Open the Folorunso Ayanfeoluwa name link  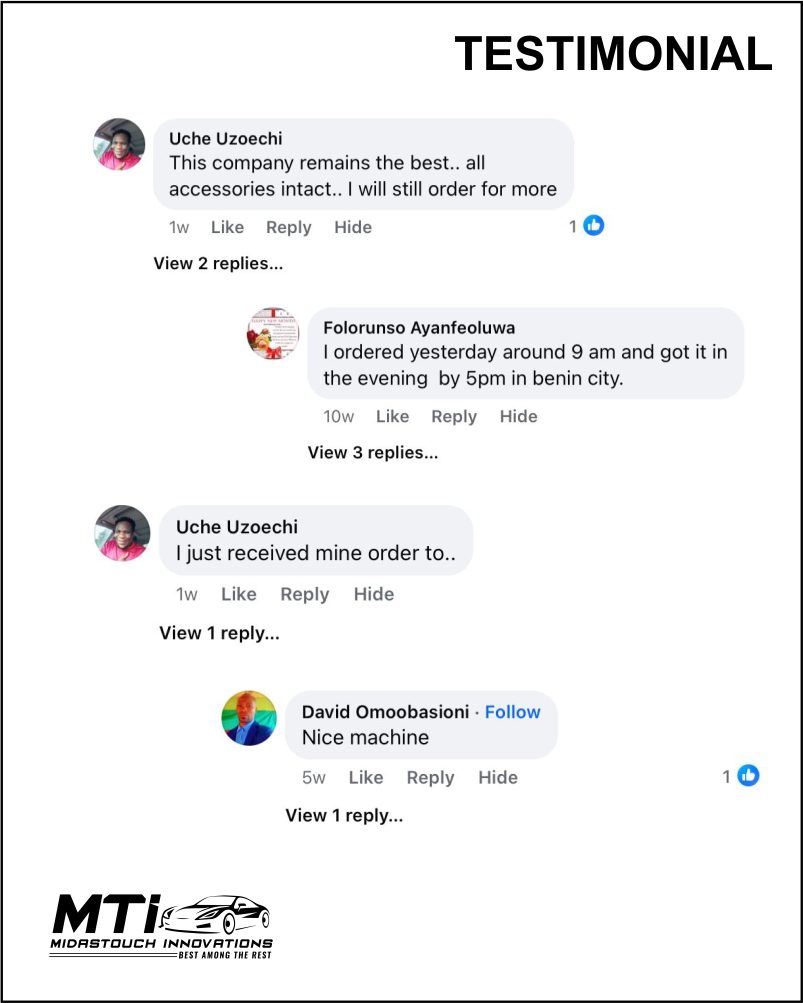419,328
